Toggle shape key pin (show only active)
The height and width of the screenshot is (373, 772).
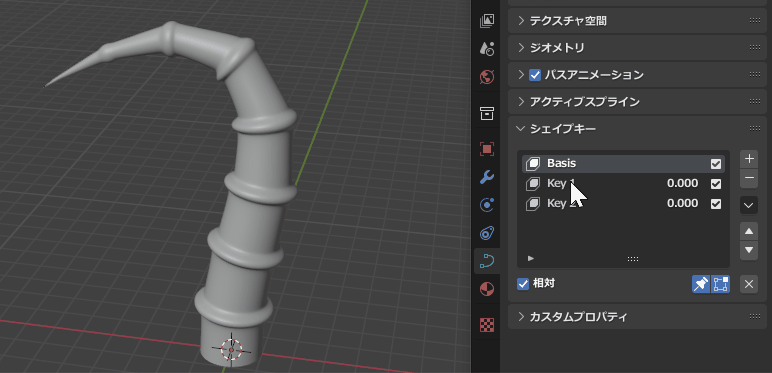(x=701, y=284)
